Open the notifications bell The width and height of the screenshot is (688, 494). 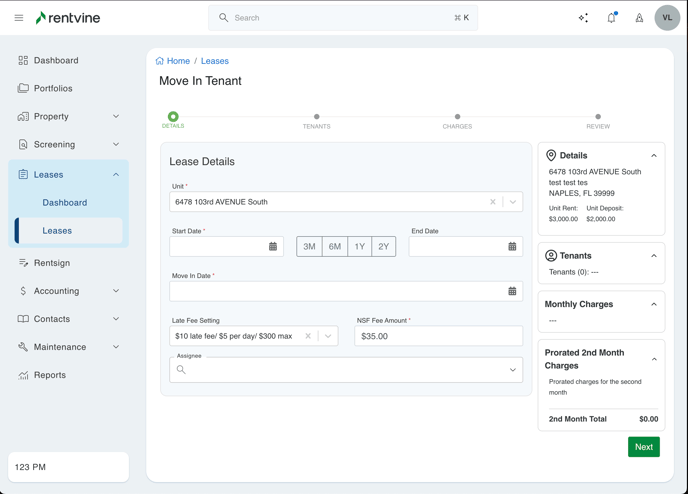tap(611, 18)
